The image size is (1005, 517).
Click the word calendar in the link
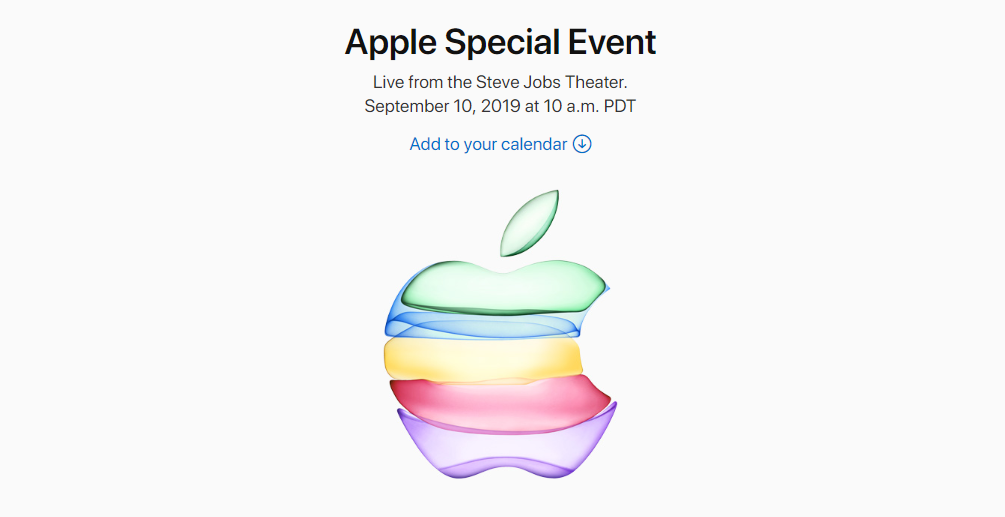[534, 144]
